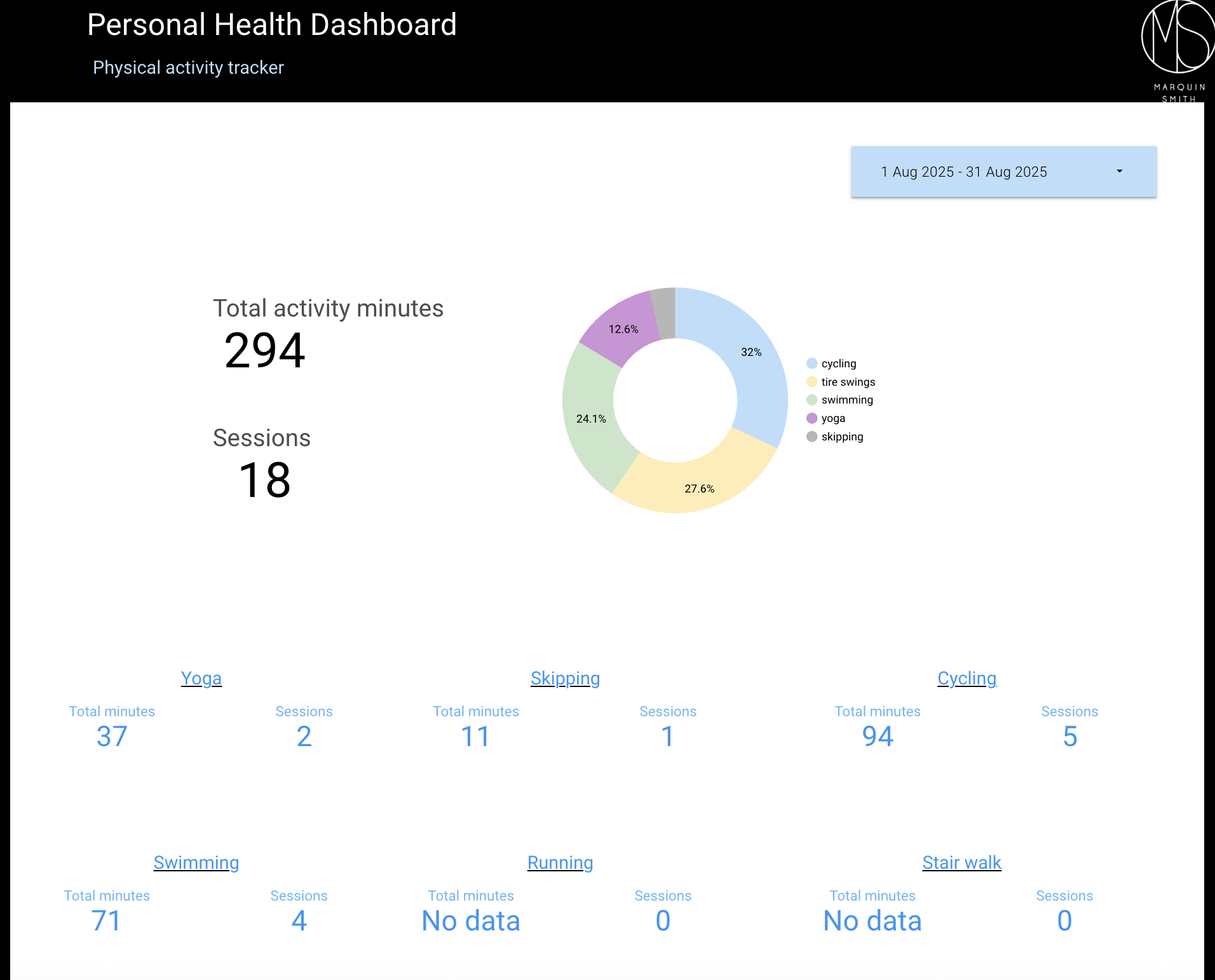Click the cycling legend color dot

(811, 364)
